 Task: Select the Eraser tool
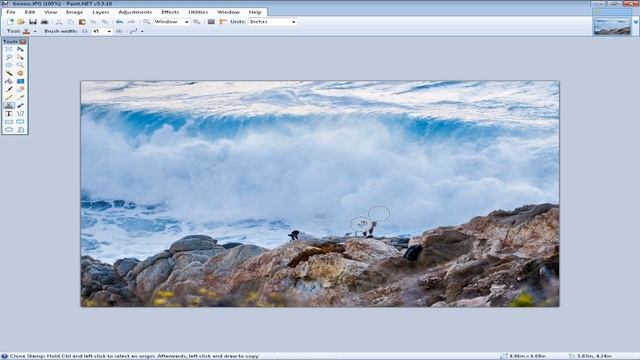[x=20, y=89]
